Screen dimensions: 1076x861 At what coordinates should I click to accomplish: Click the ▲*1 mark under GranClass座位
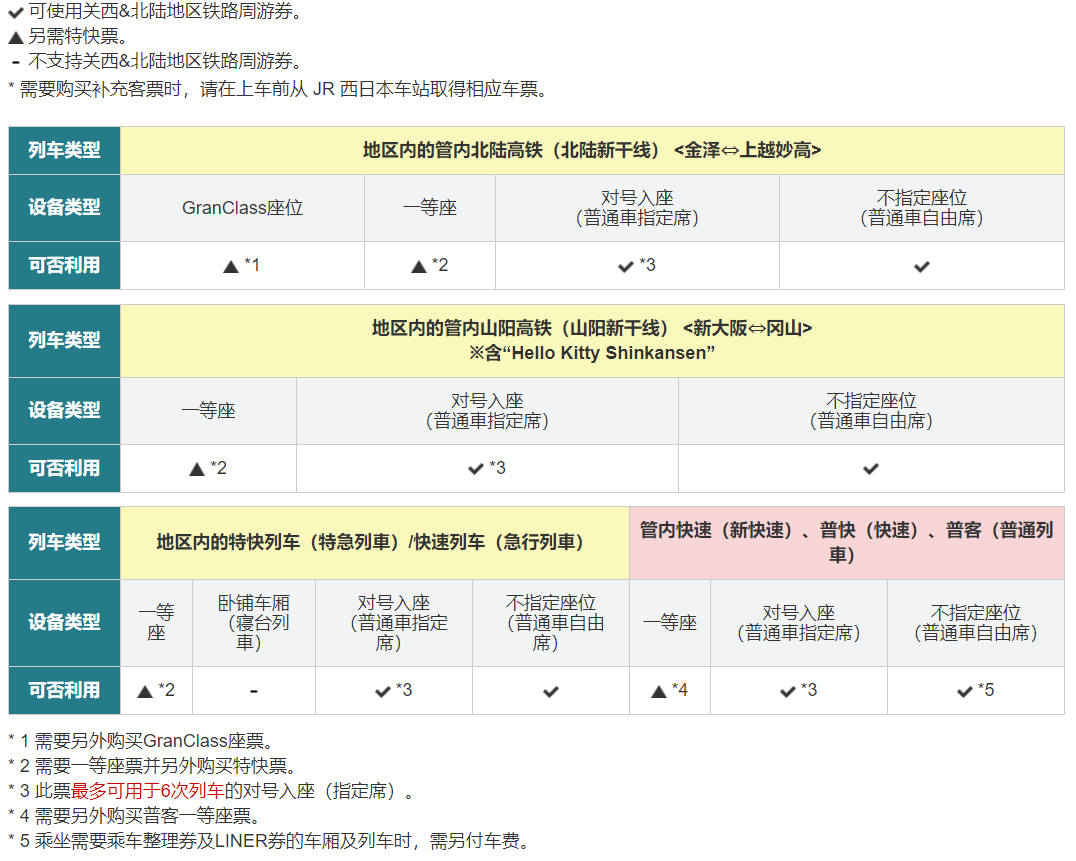242,266
